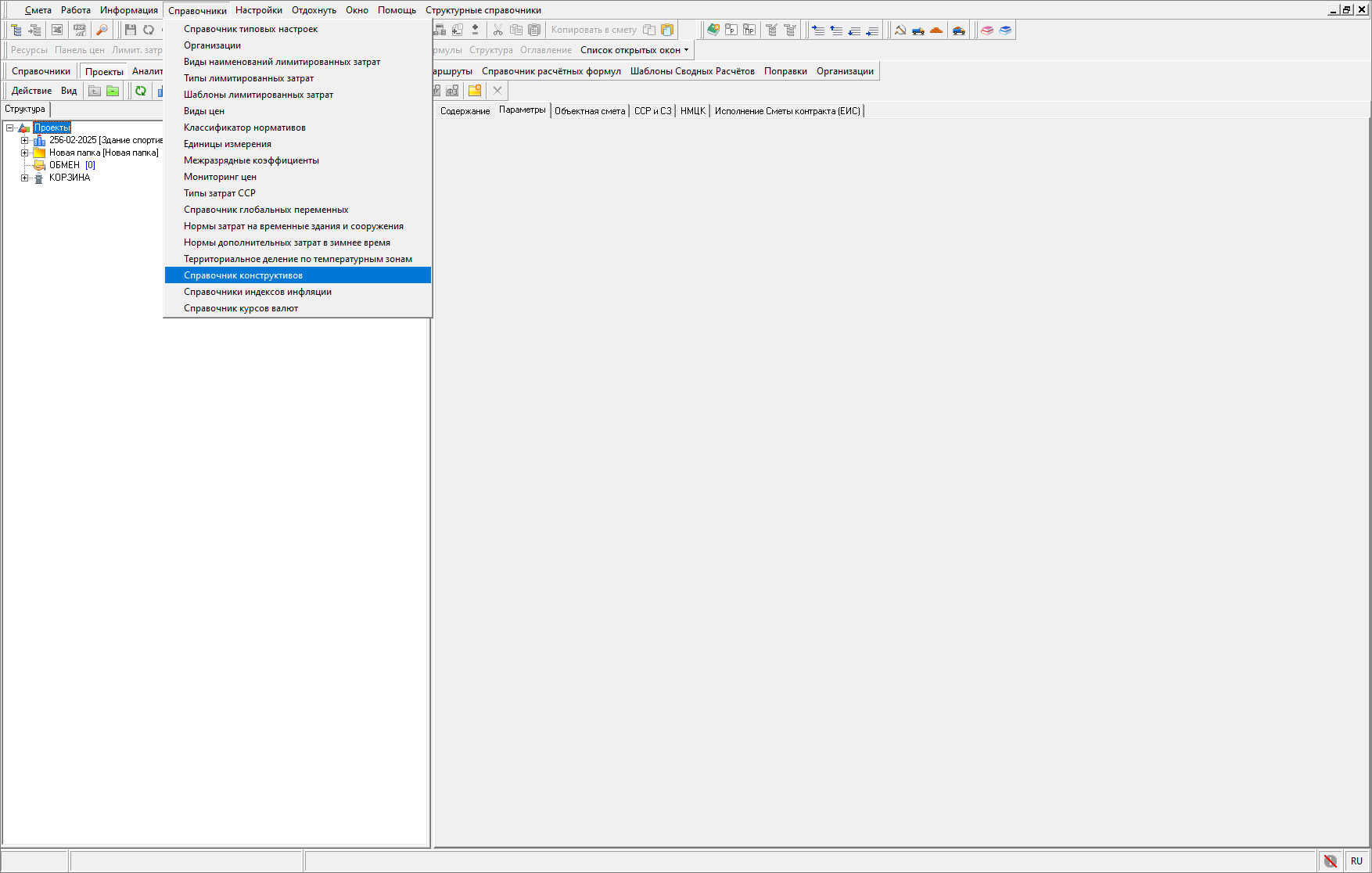Open the Список открытых окон dropdown
The image size is (1372, 873).
click(x=634, y=50)
